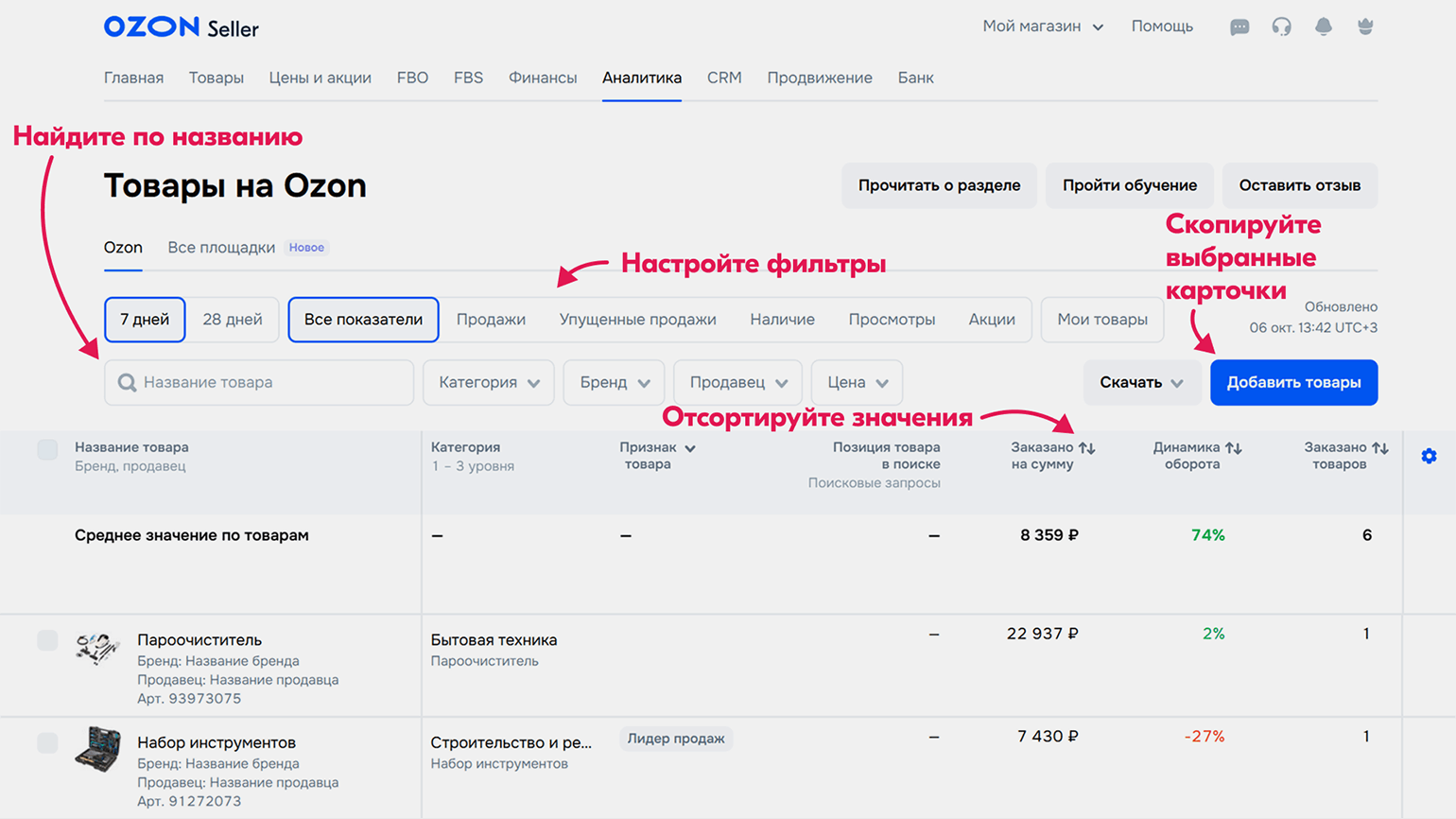Expand the Категория filter dropdown

[x=488, y=383]
